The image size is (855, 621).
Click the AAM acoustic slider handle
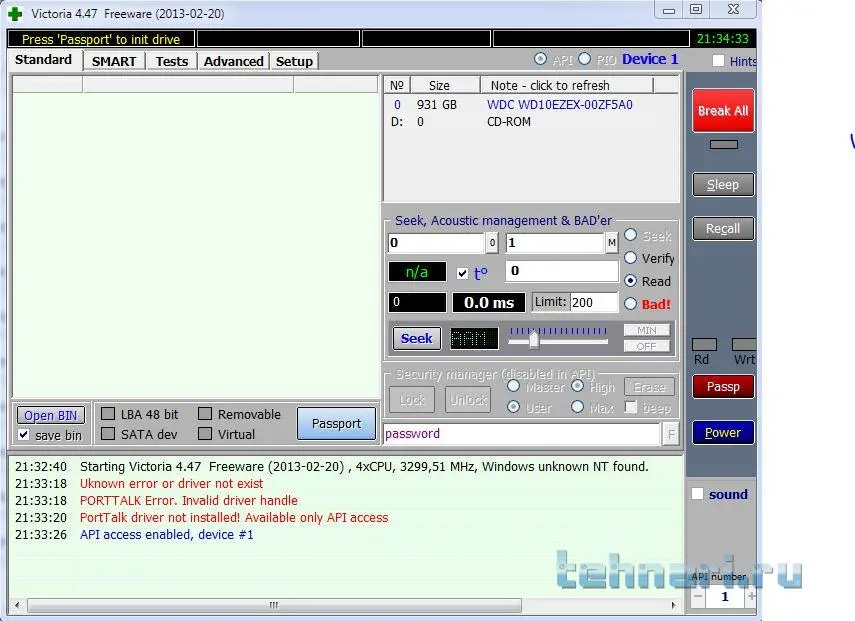534,340
